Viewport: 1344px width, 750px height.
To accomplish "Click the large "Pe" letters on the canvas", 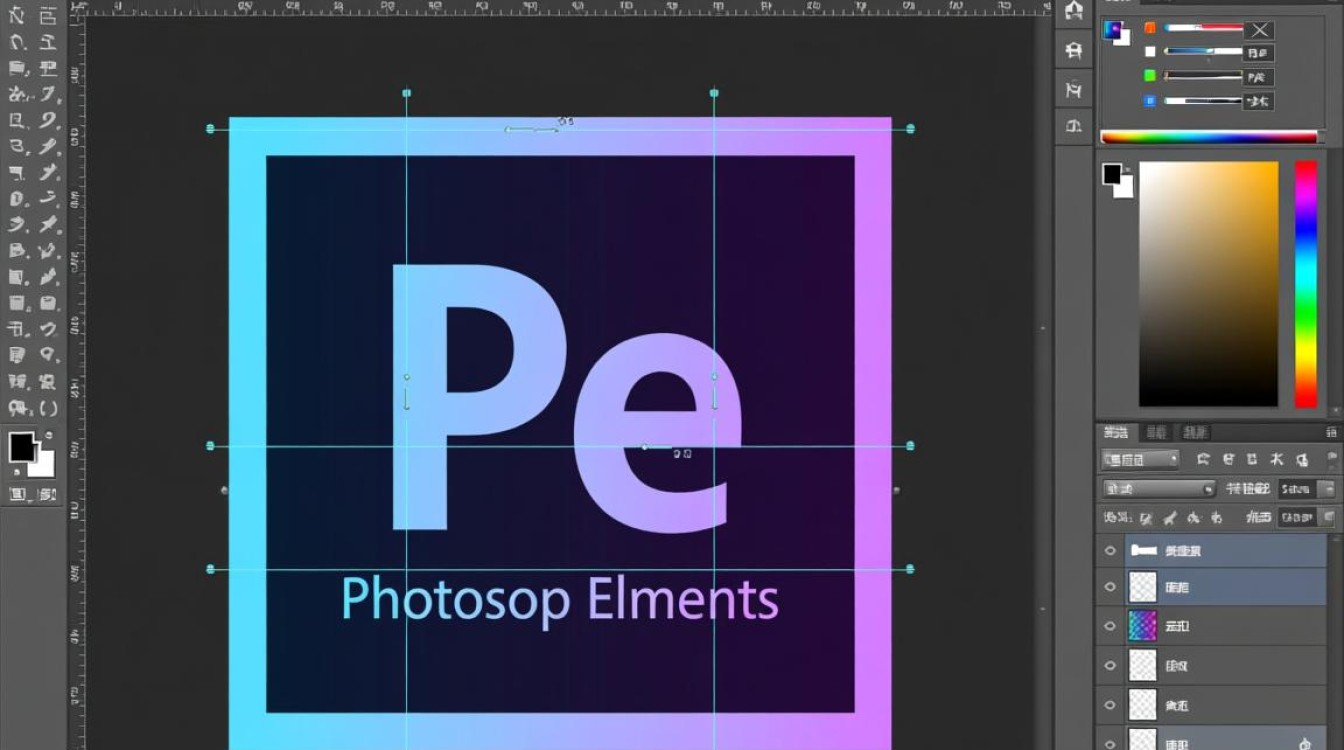I will point(568,397).
